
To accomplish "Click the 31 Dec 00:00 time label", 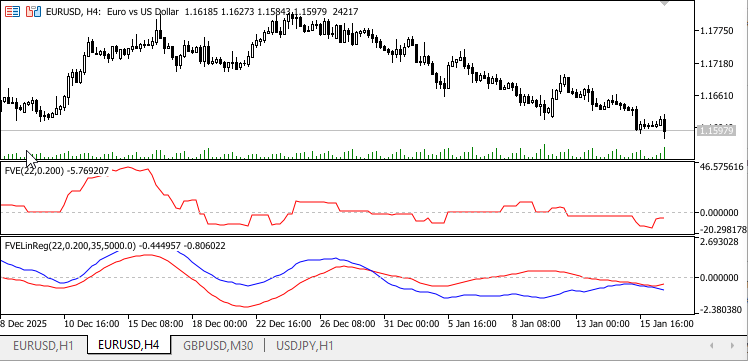I will [x=411, y=324].
